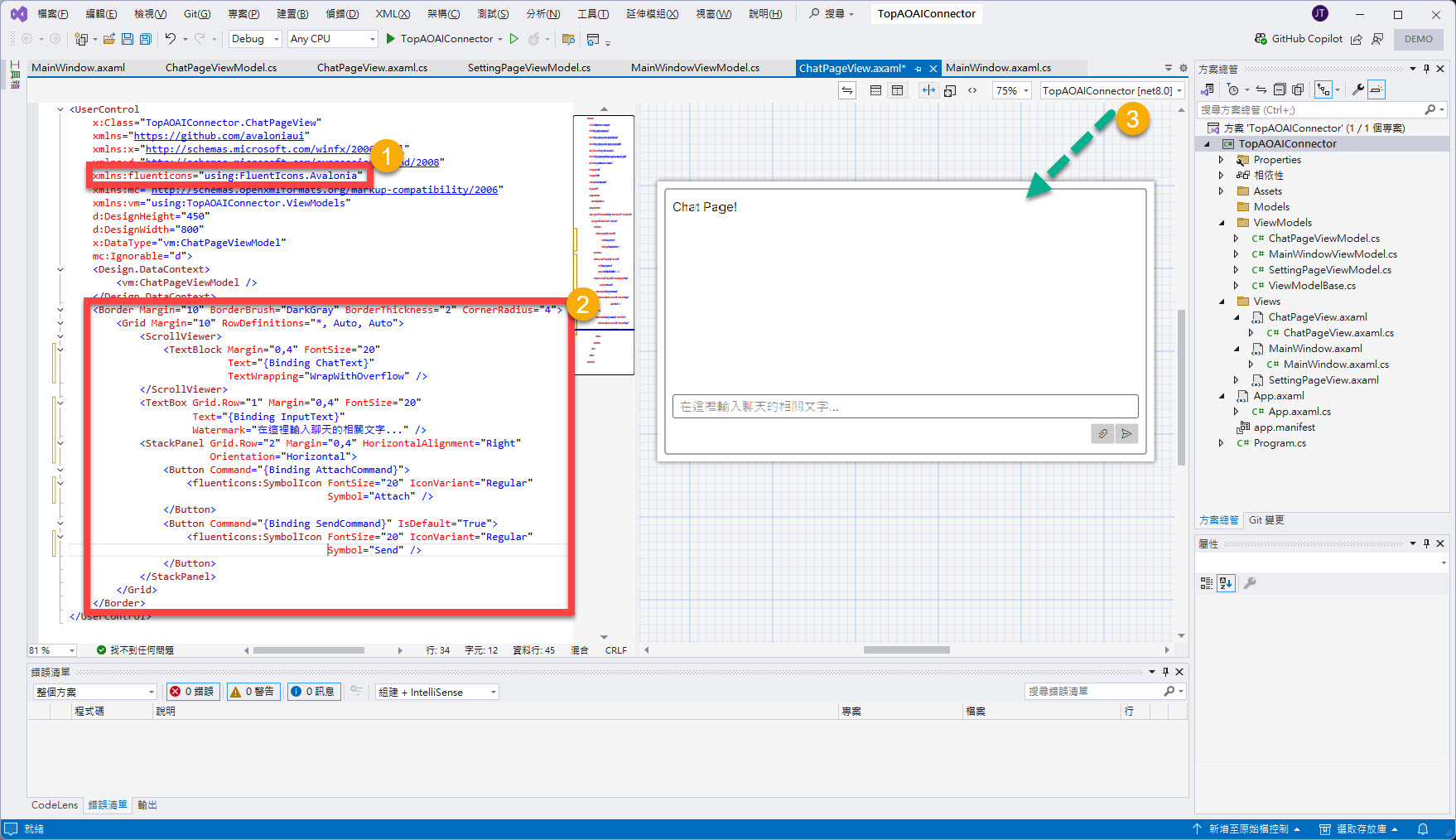Click the designer vertical scrollbar thumb
Viewport: 1456px width, 840px height.
[x=1182, y=387]
